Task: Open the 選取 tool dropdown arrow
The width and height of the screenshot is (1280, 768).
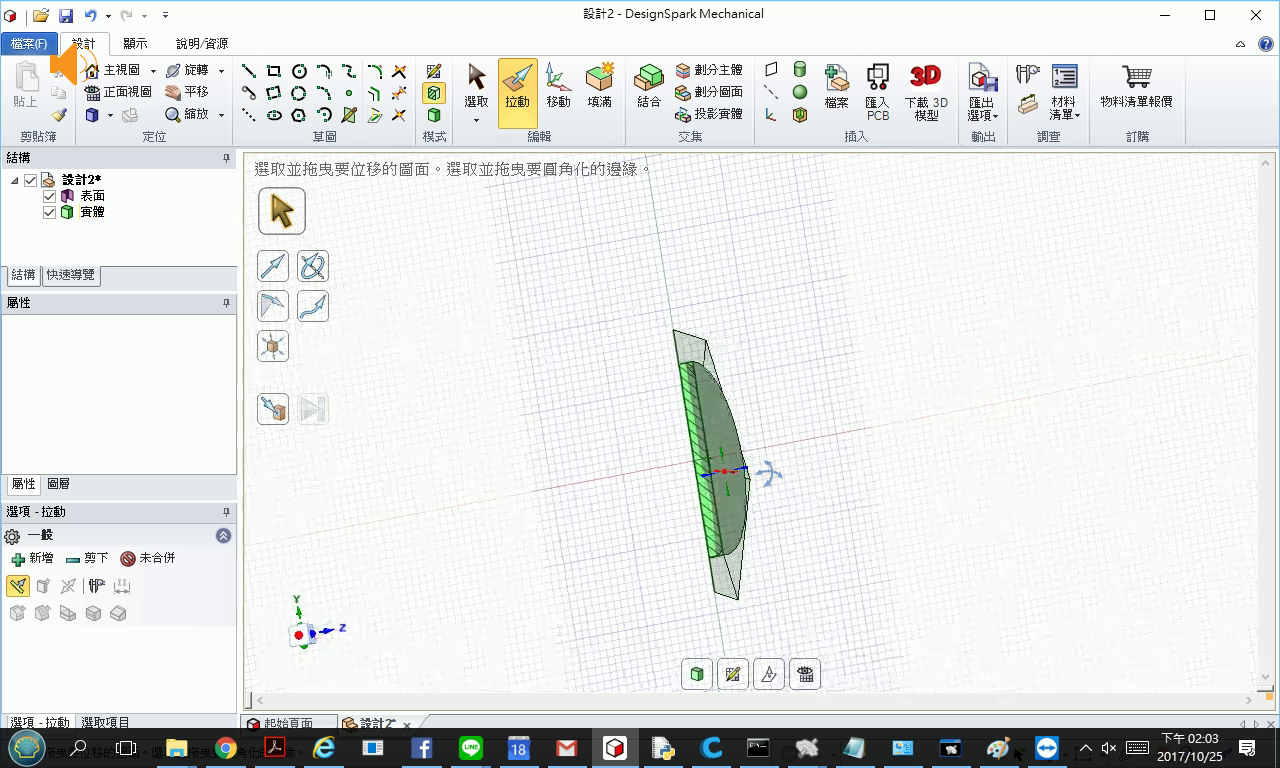Action: [476, 120]
